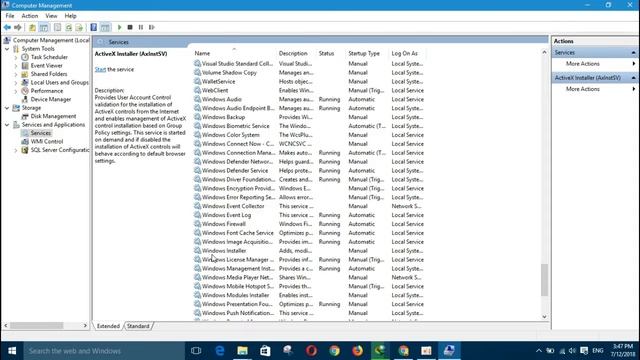This screenshot has width=640, height=360.
Task: Switch to the Extended tab
Action: (x=108, y=326)
